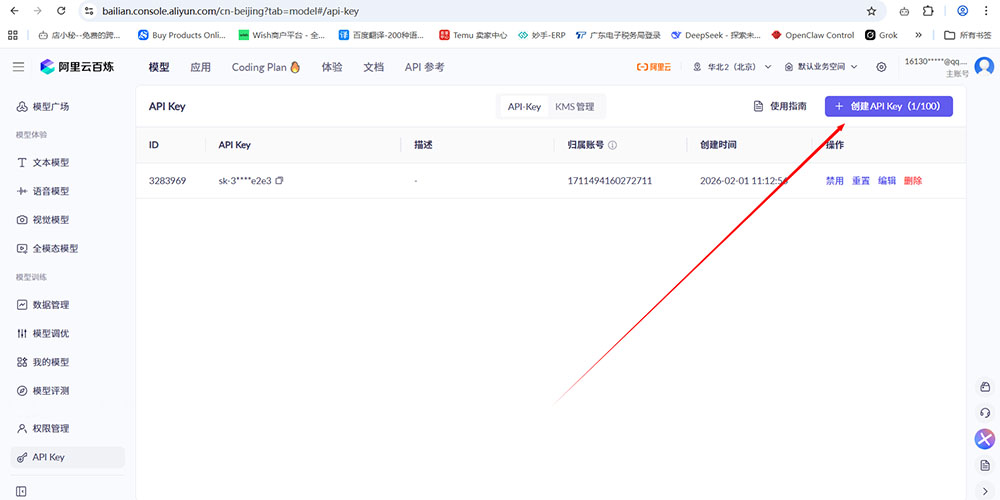Click the 描述 column header

click(x=423, y=145)
